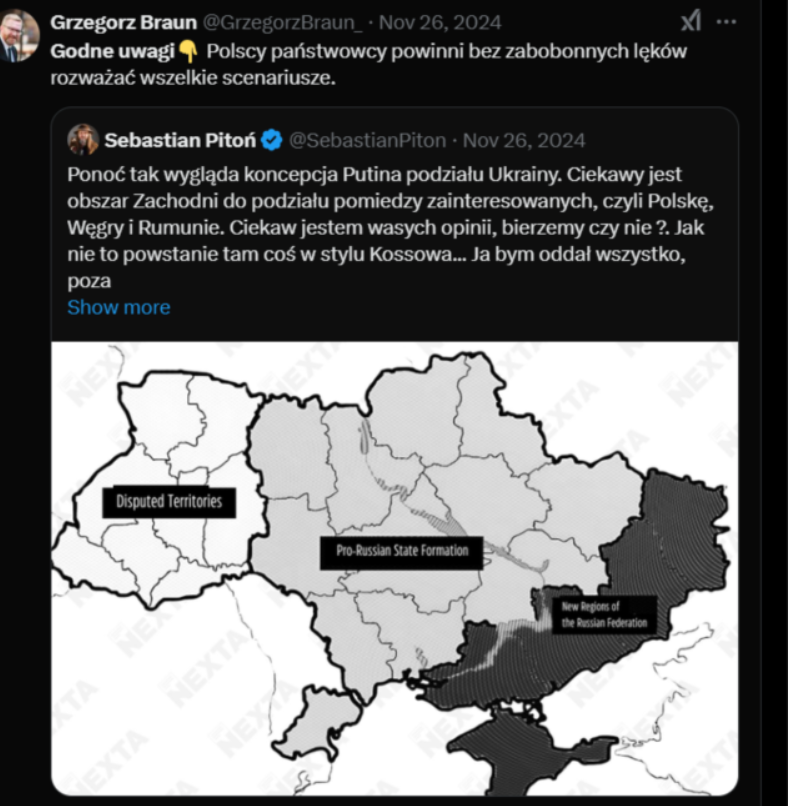Click the New Regions of the Russian Federation label
Image resolution: width=788 pixels, height=806 pixels.
(604, 615)
